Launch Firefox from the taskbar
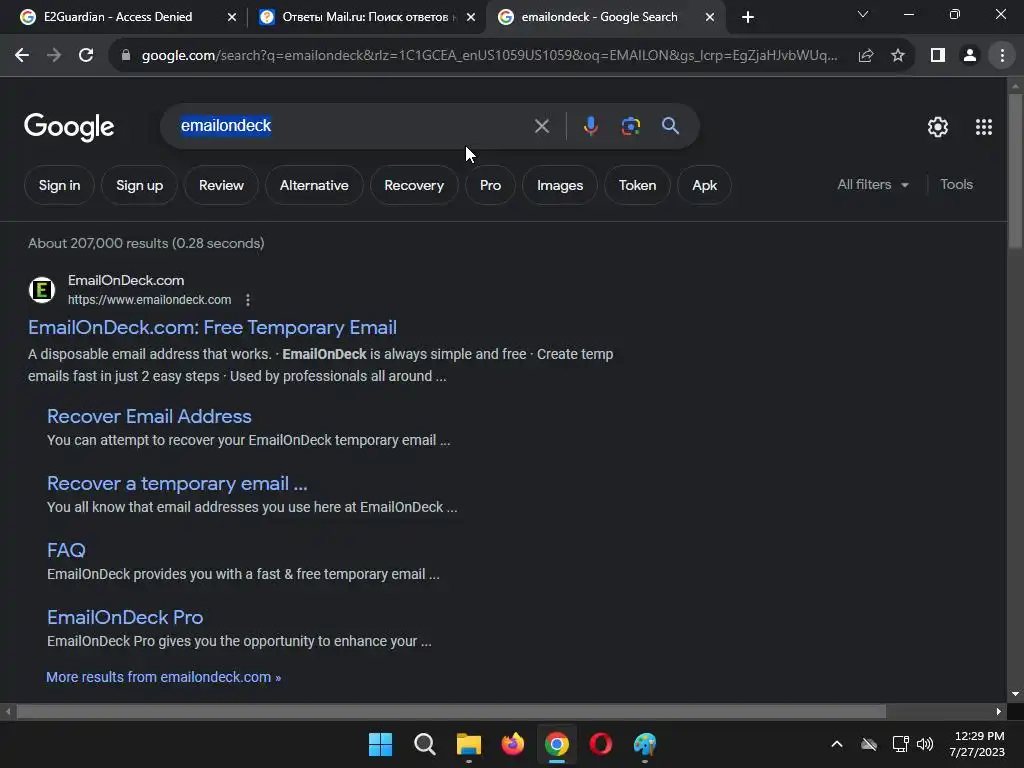Image resolution: width=1024 pixels, height=768 pixels. tap(513, 744)
